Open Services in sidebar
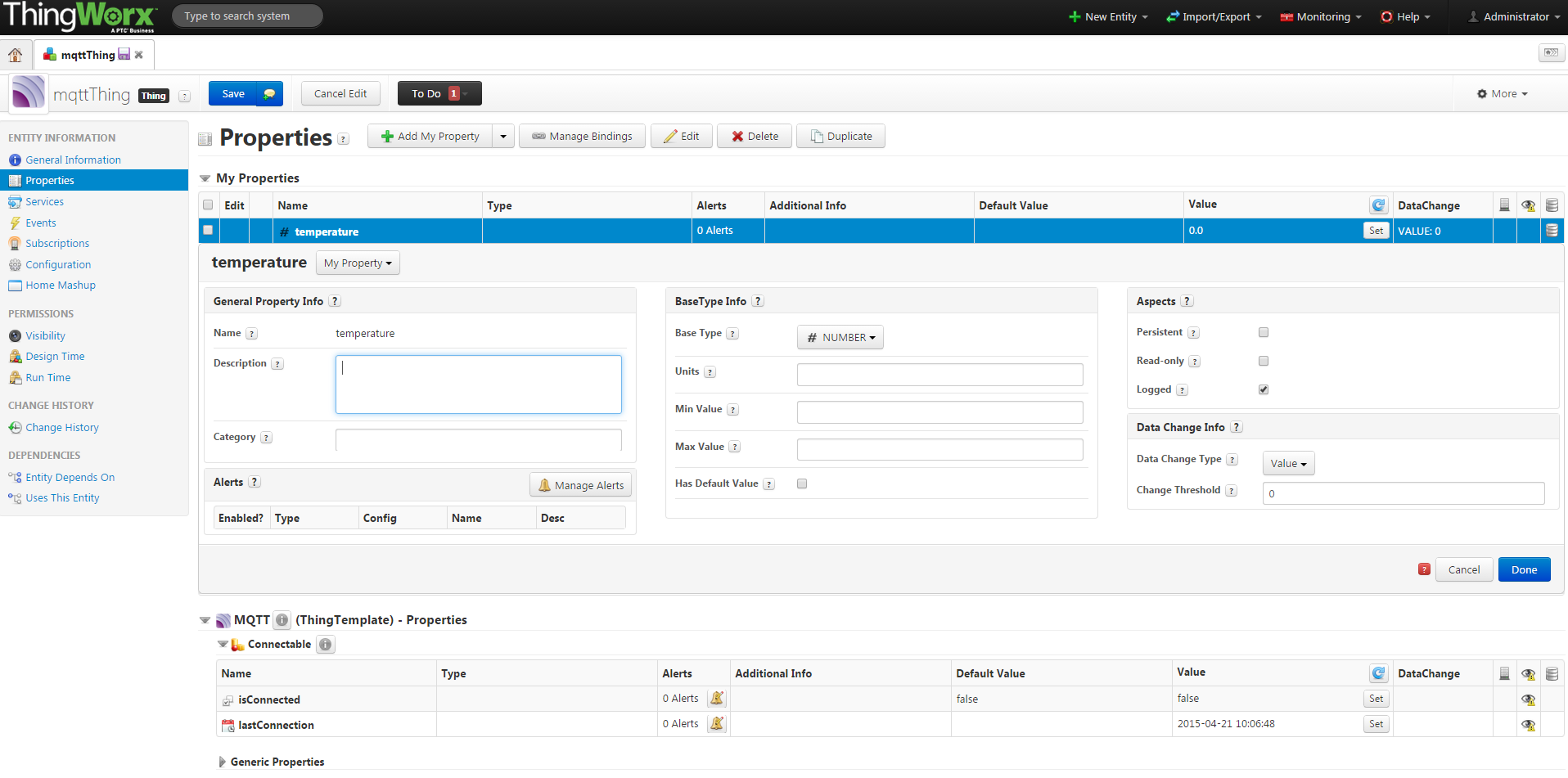Viewport: 1568px width, 778px height. coord(44,201)
